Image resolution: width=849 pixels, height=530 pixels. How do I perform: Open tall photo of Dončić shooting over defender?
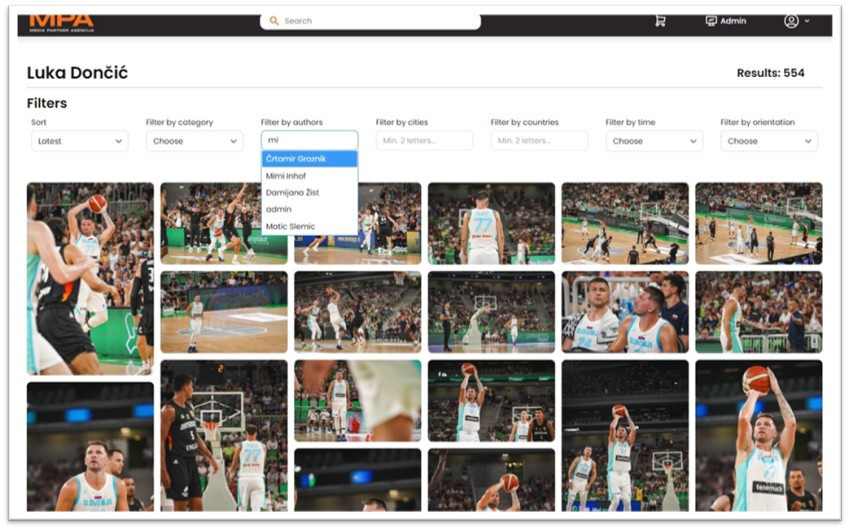click(90, 279)
